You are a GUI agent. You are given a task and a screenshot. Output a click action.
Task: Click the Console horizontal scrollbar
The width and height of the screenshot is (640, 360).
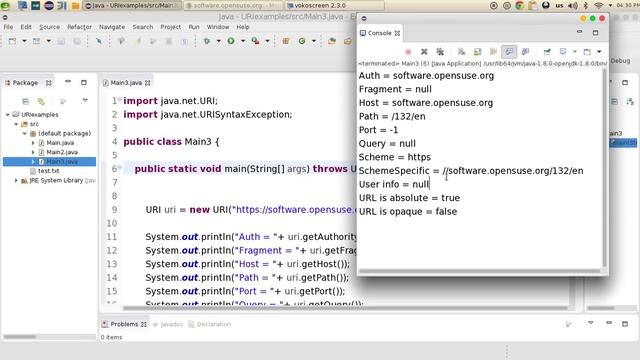point(479,271)
